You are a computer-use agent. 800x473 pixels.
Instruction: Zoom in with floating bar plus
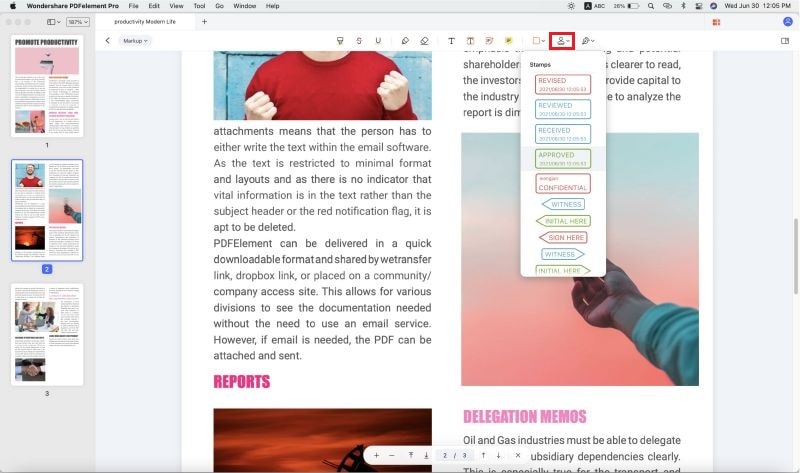coord(376,455)
